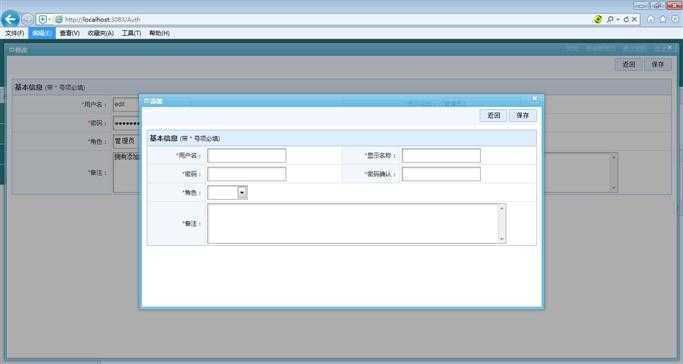
Task: Click the 备注 textarea in front dialog
Action: (x=356, y=223)
